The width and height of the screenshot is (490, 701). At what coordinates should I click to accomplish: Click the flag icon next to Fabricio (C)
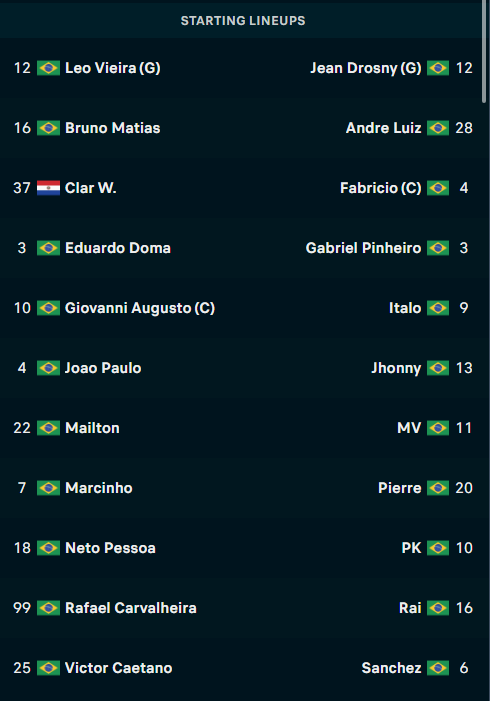click(438, 188)
